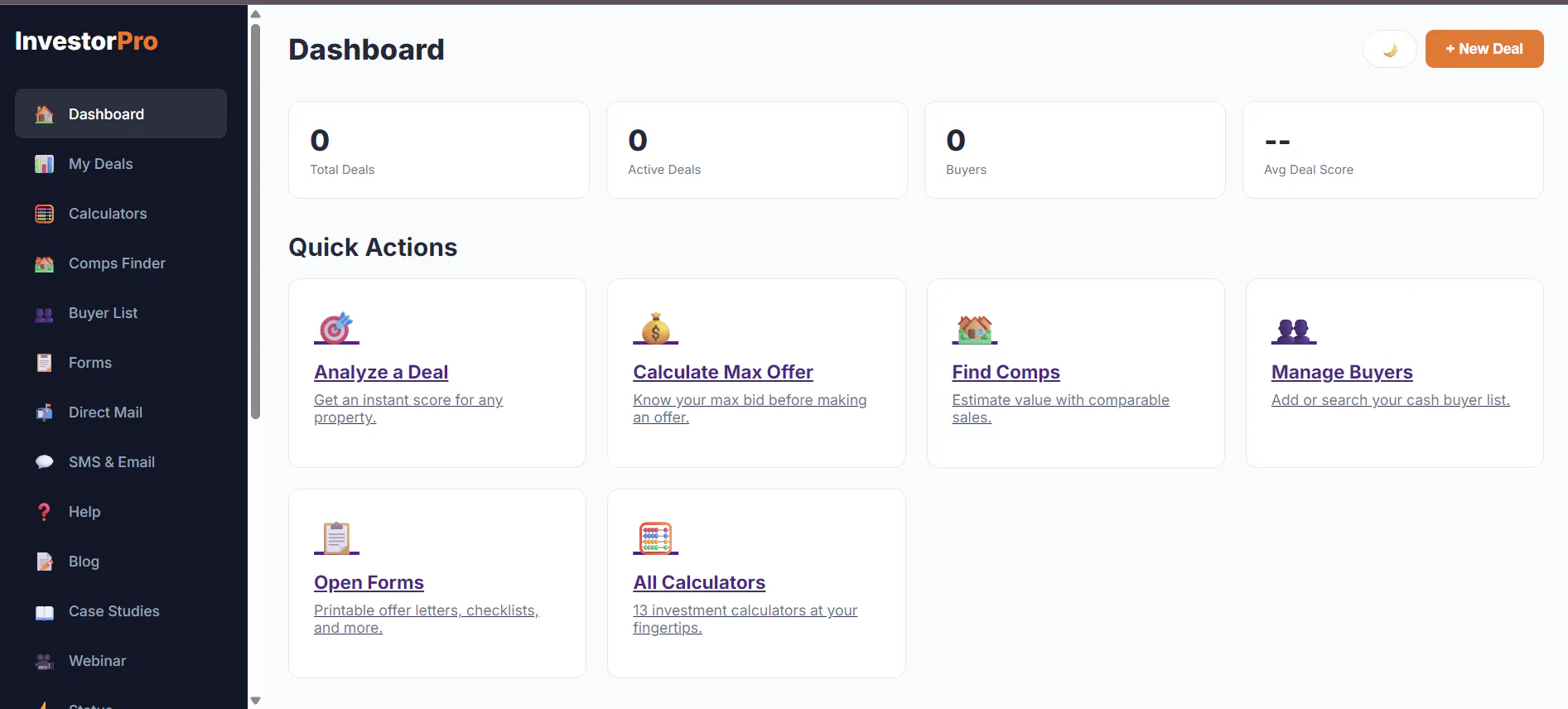Image resolution: width=1568 pixels, height=709 pixels.
Task: Go to My Deals in sidebar
Action: pos(121,164)
